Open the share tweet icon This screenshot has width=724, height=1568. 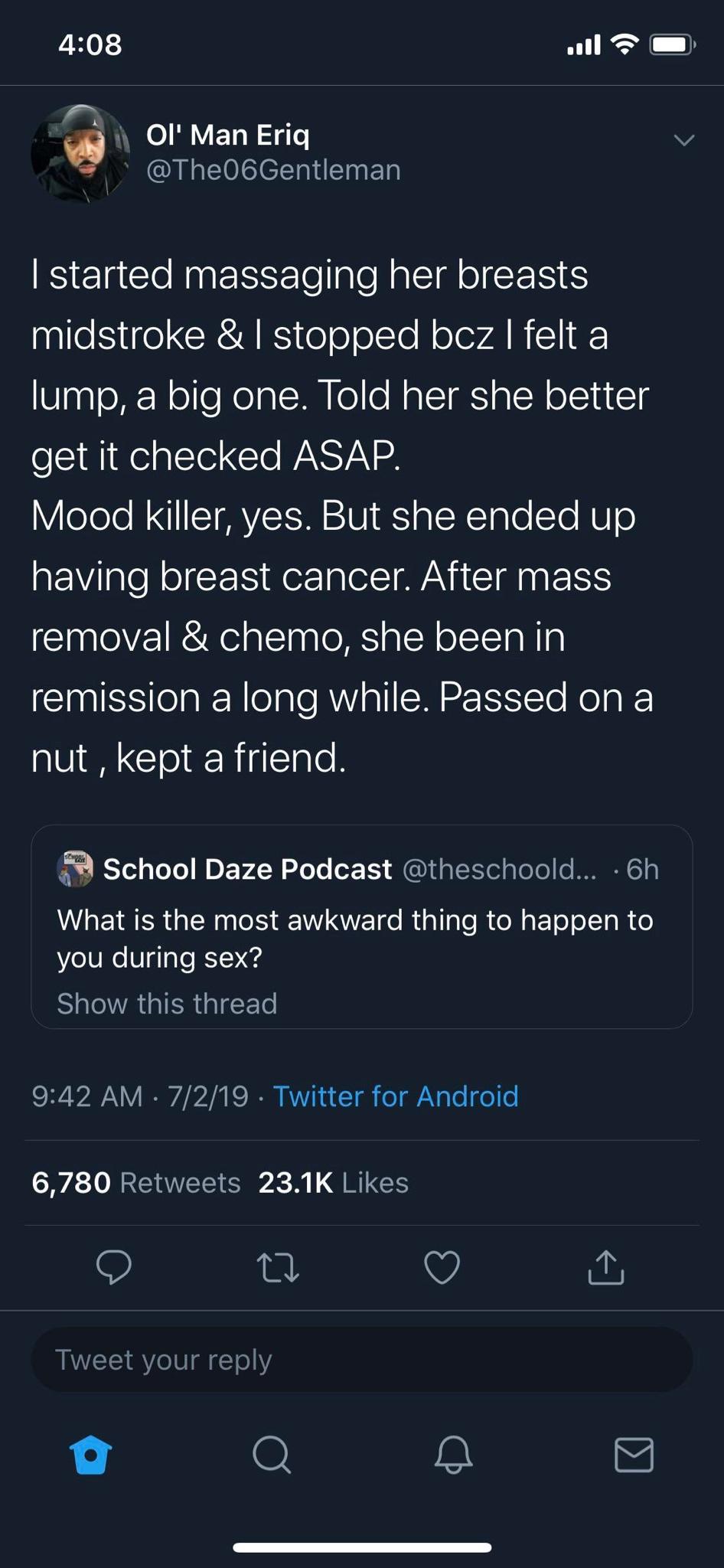605,1267
